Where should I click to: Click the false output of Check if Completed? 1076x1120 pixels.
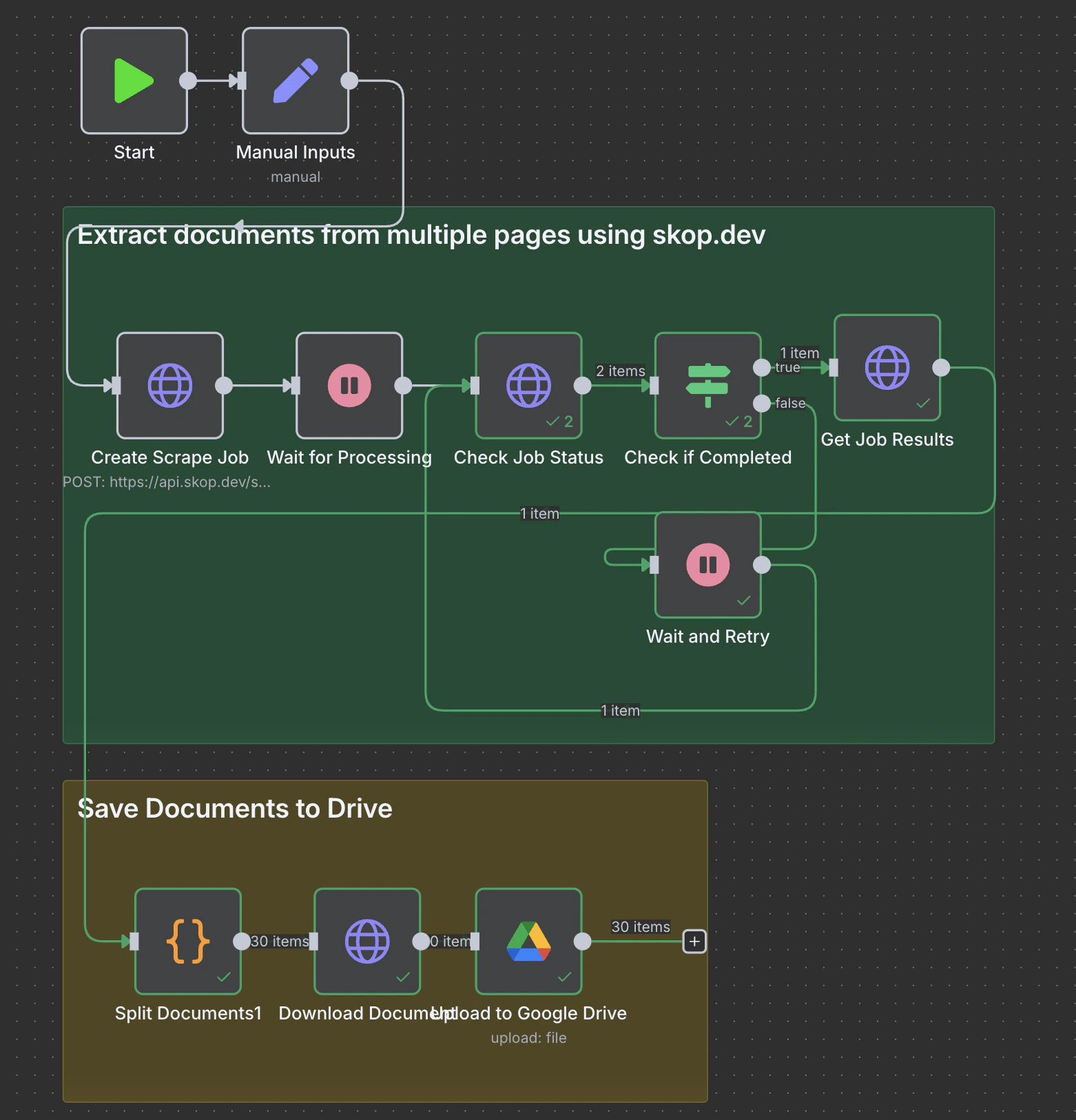point(762,404)
